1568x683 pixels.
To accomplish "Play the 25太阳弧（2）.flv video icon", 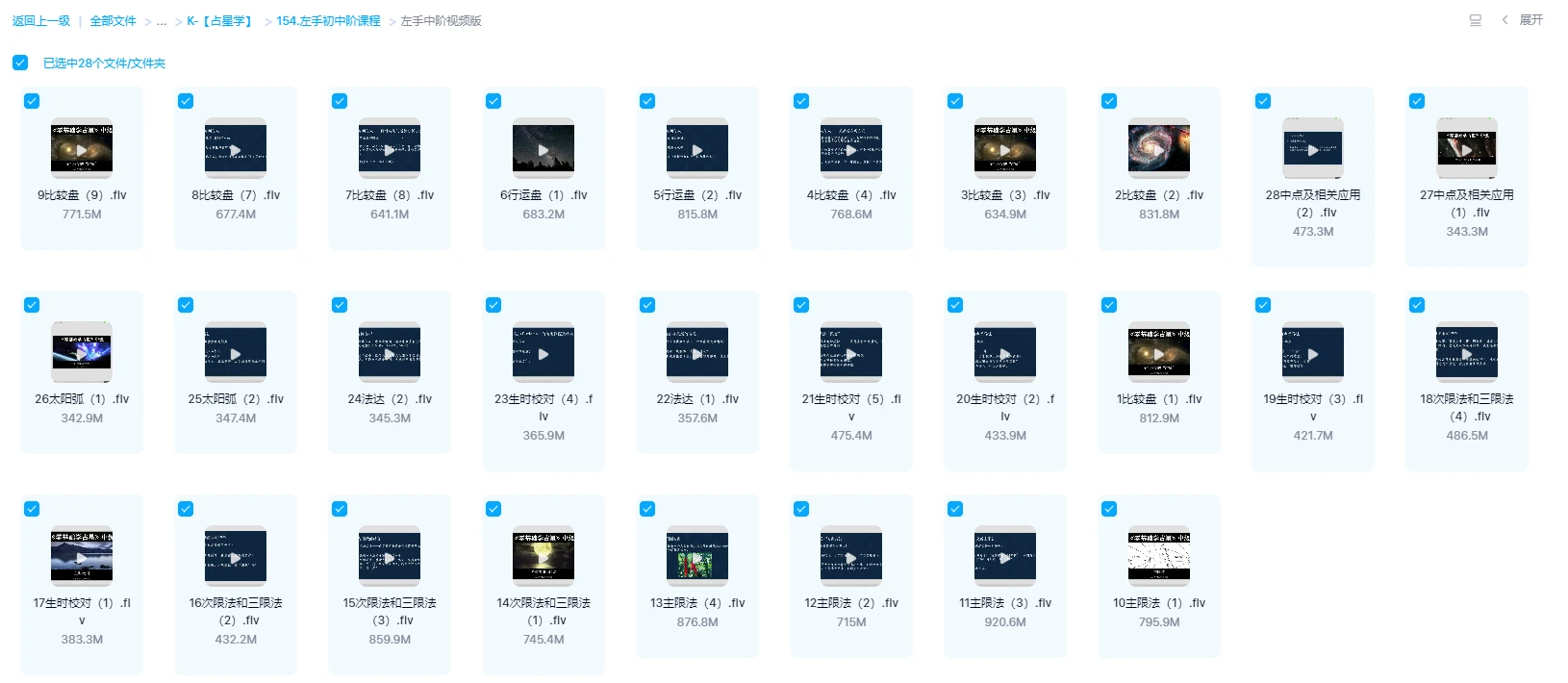I will [236, 353].
